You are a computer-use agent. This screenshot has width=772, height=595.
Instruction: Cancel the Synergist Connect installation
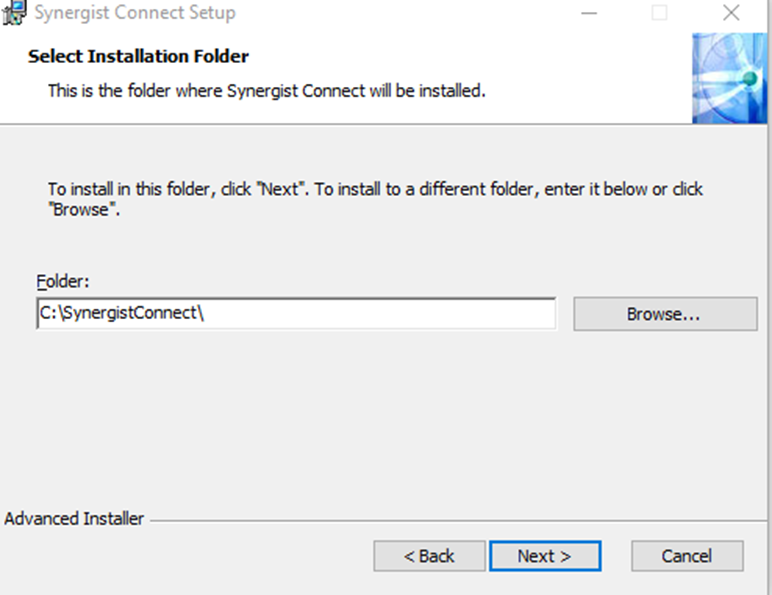(x=686, y=556)
